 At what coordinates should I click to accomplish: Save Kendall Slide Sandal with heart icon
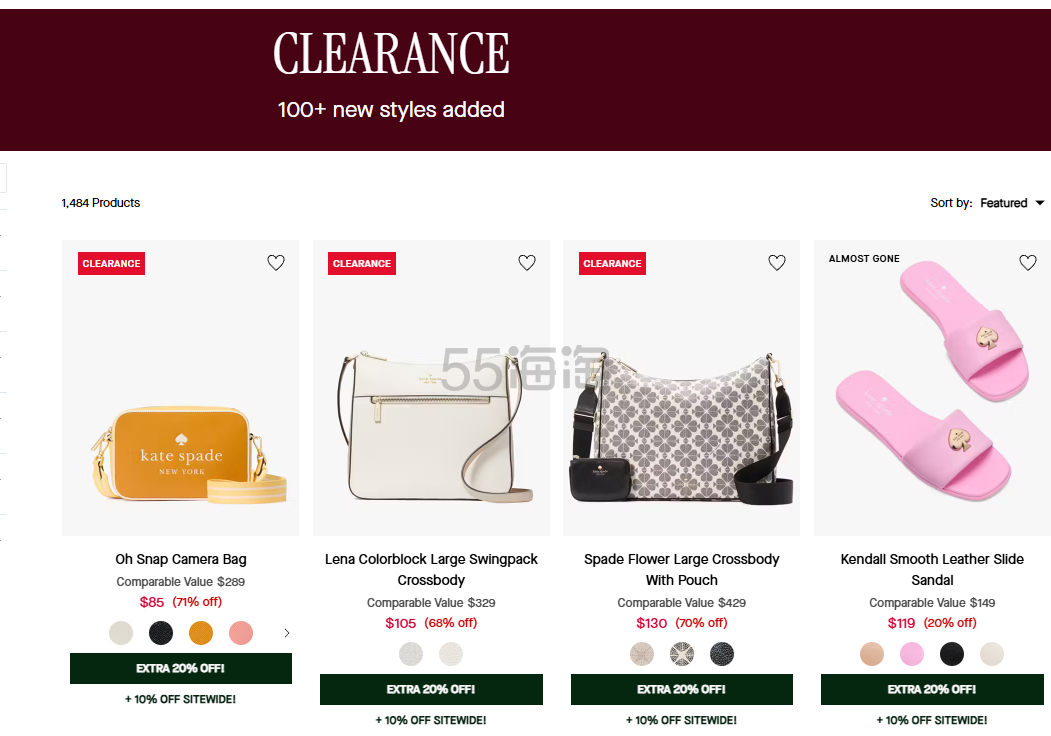pyautogui.click(x=1028, y=263)
